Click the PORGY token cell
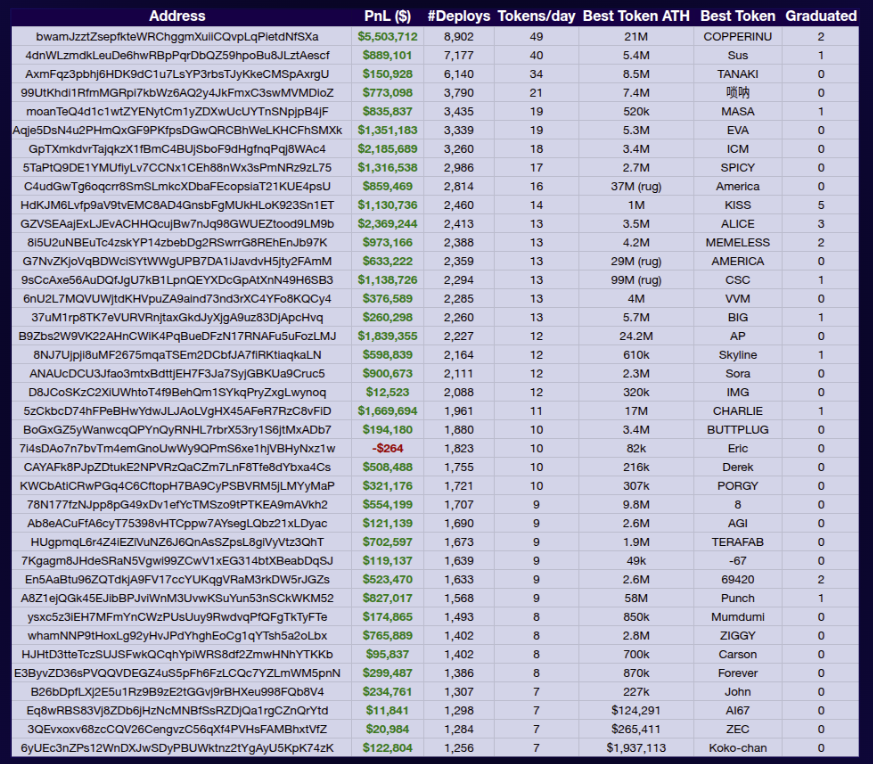 pos(738,486)
